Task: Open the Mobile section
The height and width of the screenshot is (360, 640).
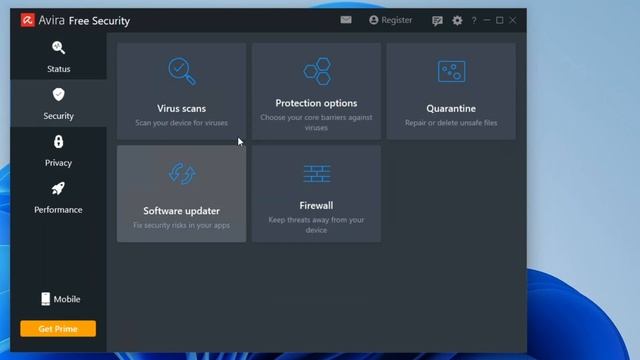Action: click(60, 299)
